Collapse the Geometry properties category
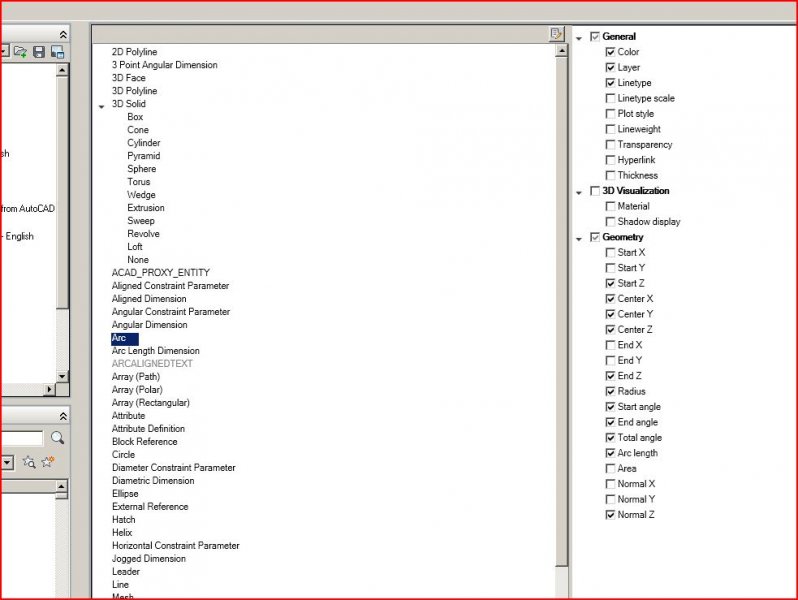 point(579,239)
